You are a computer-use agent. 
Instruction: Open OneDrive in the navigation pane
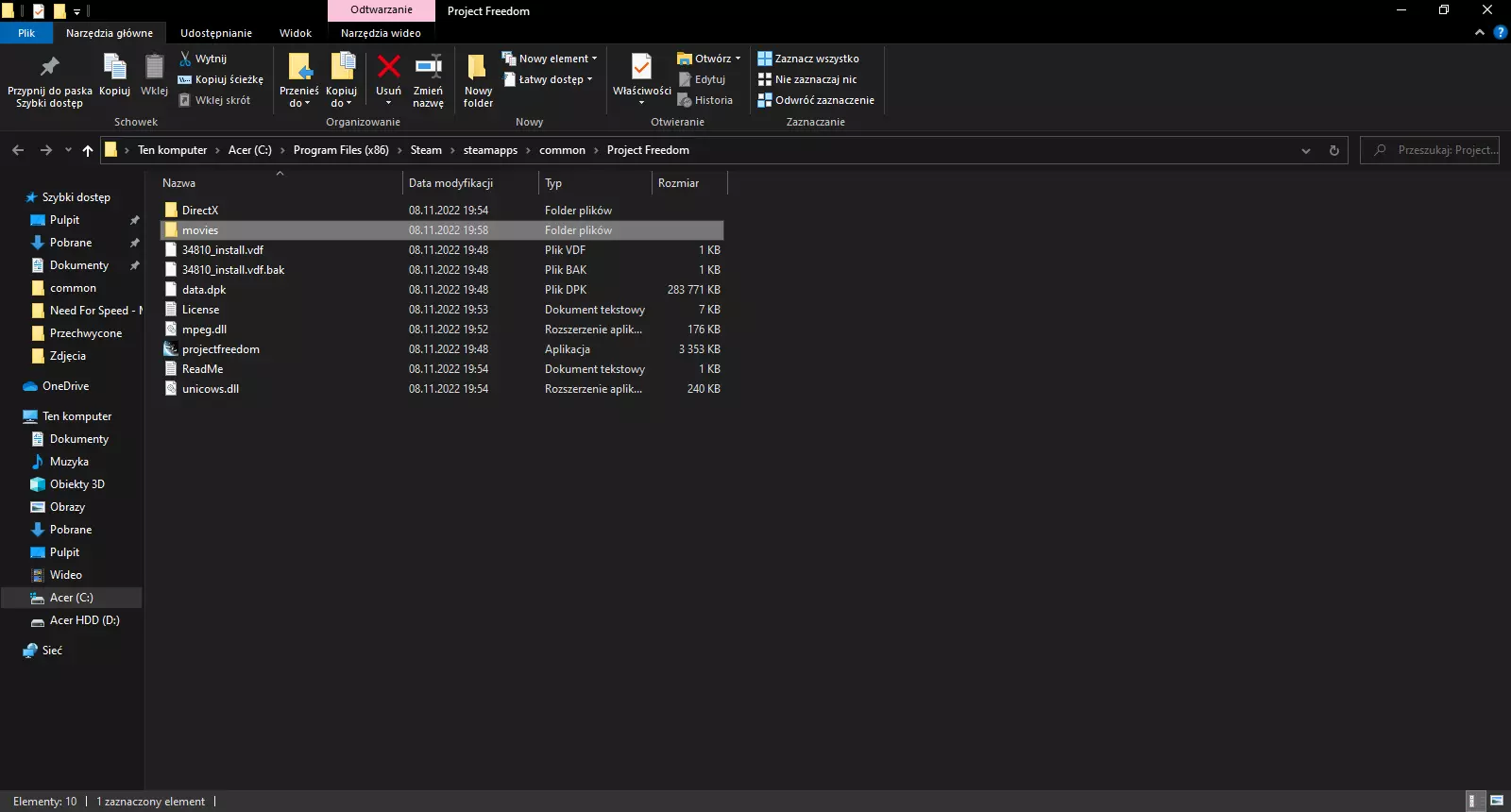click(x=56, y=386)
